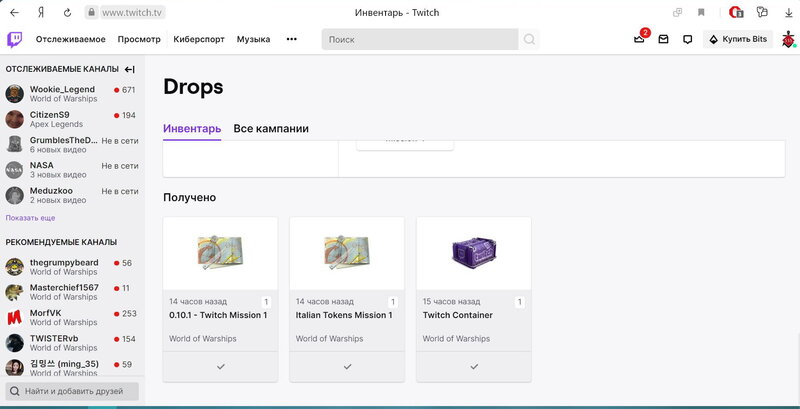Viewport: 800px width, 409px height.
Task: Click Купить Bits button
Action: (x=740, y=40)
